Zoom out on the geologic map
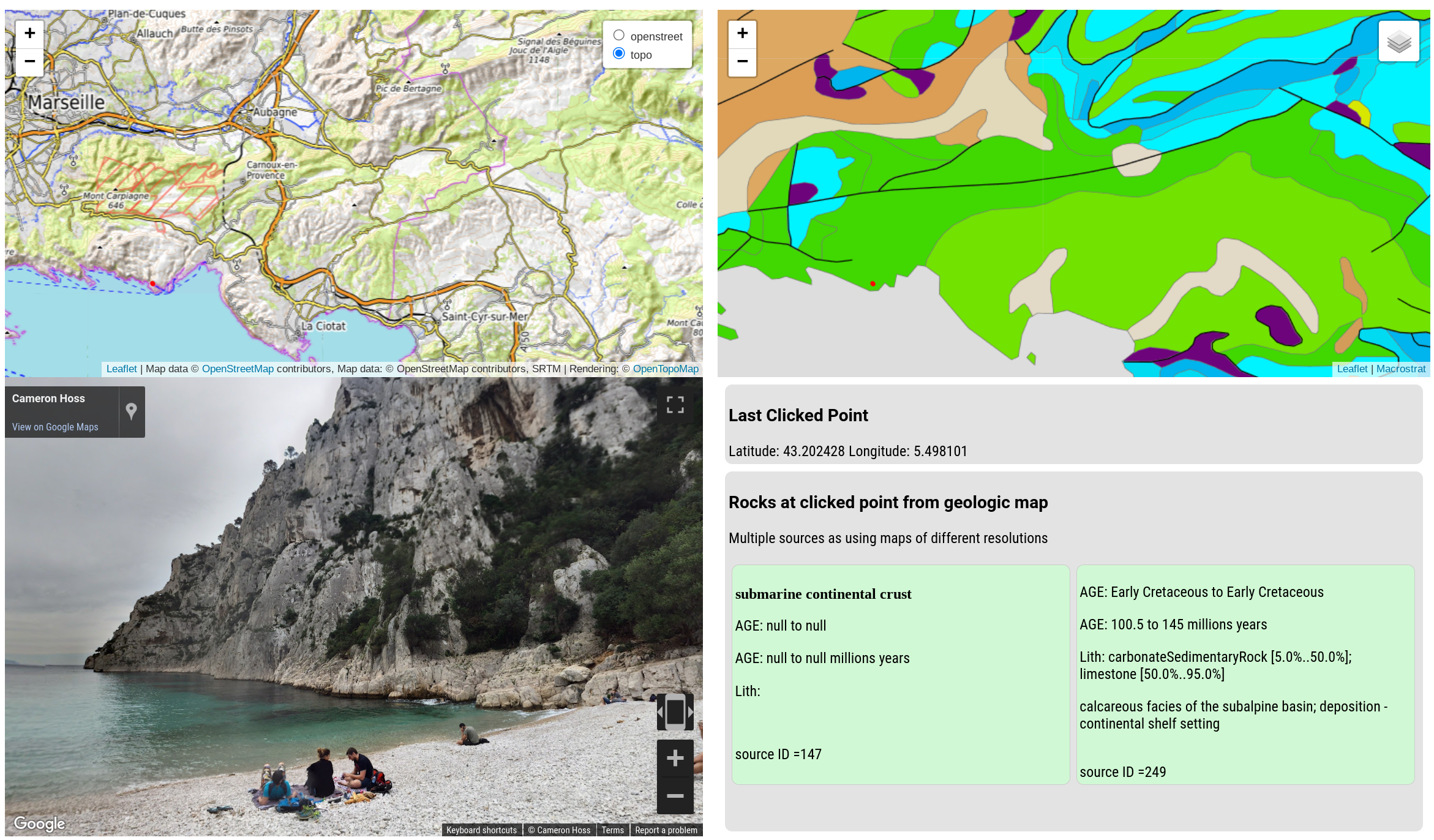The image size is (1434, 840). tap(742, 61)
